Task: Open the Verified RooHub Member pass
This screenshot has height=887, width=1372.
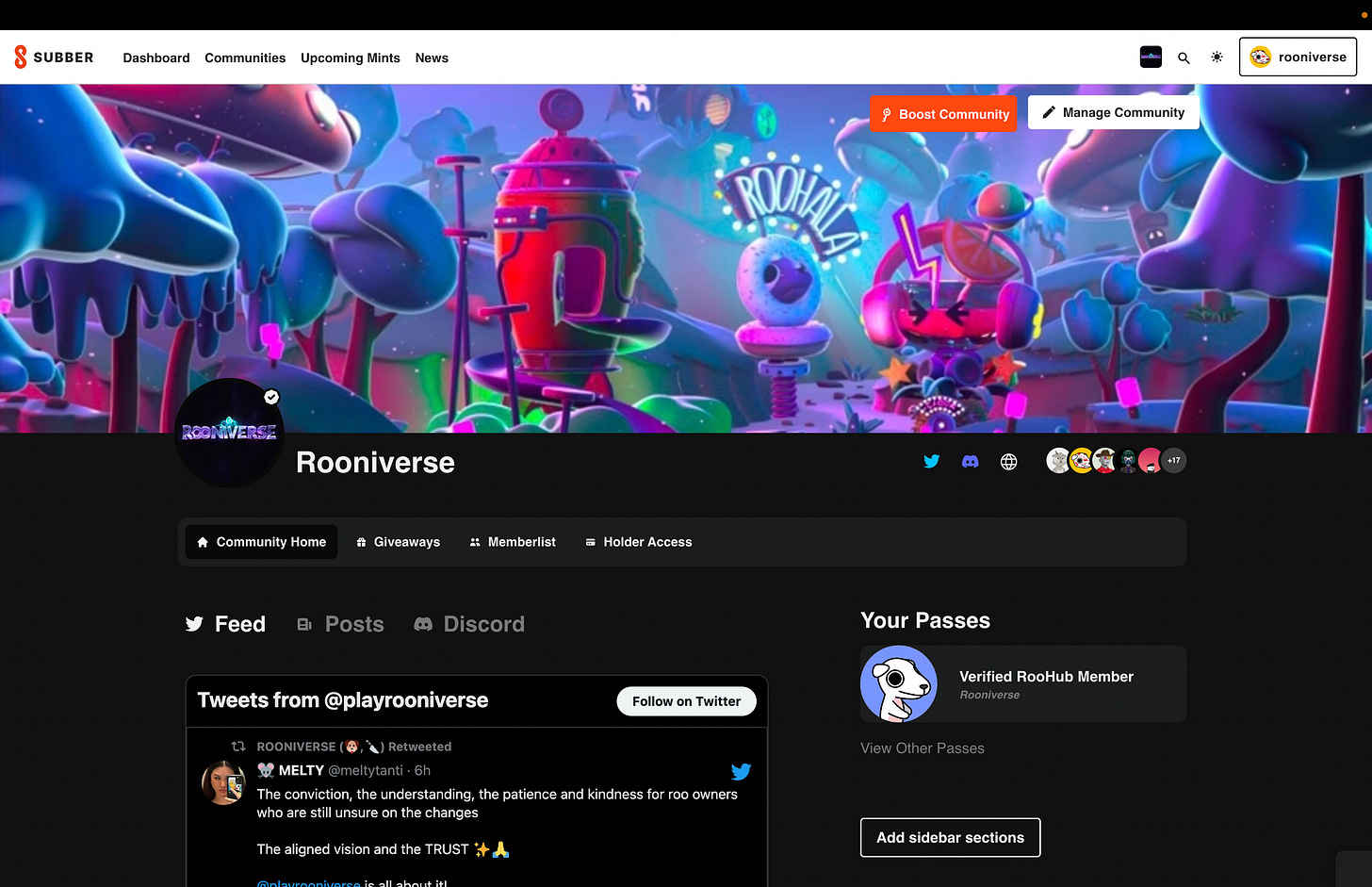Action: (x=1023, y=684)
